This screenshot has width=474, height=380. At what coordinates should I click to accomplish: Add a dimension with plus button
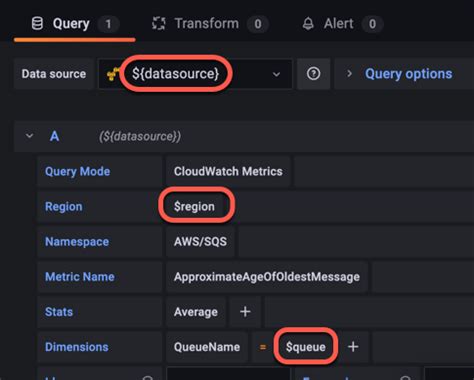click(353, 347)
